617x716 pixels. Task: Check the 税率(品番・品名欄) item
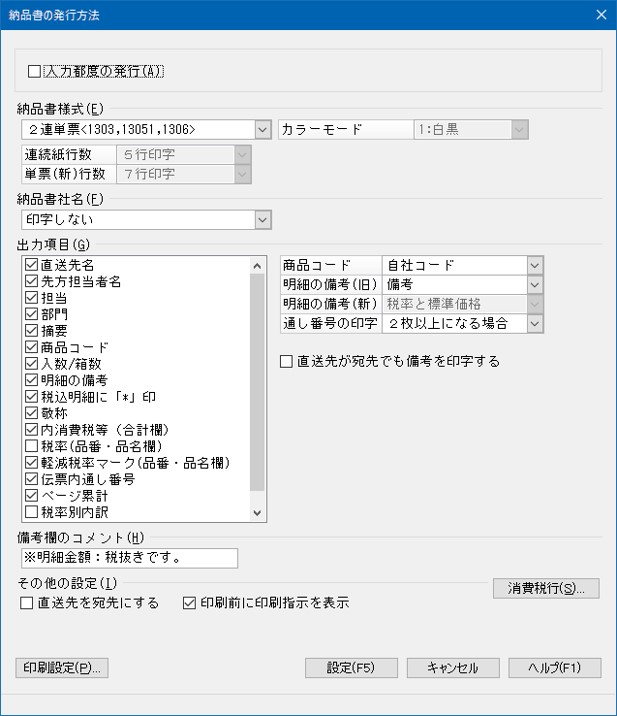point(31,445)
